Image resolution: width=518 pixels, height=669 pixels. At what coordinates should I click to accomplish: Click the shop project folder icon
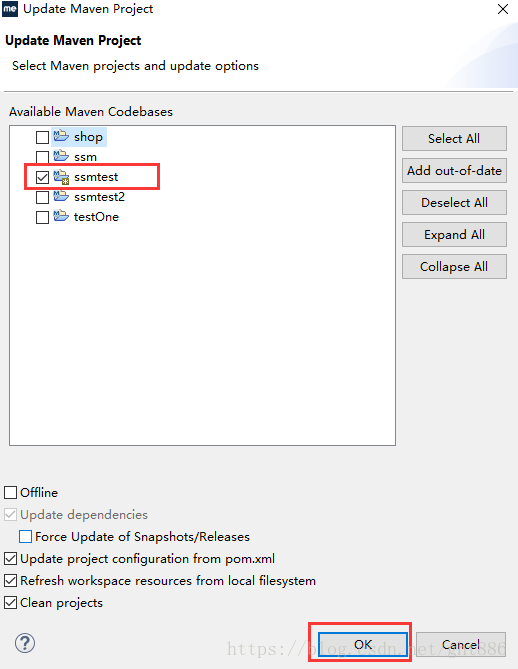point(61,136)
